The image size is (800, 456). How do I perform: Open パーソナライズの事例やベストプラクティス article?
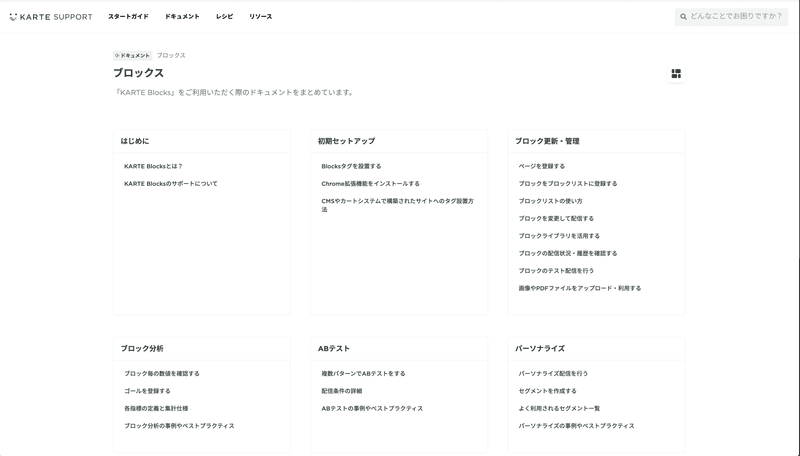(x=577, y=425)
